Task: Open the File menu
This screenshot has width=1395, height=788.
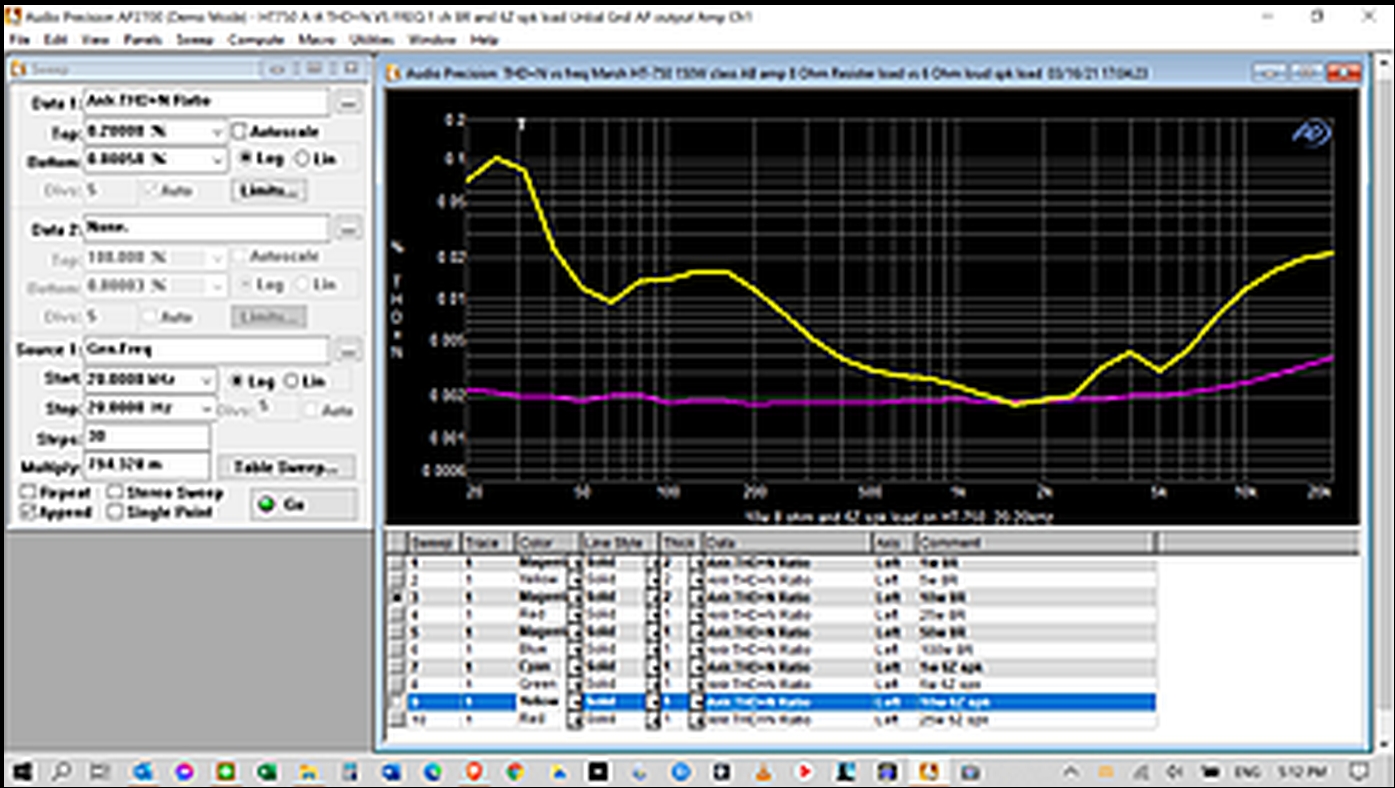Action: 21,40
